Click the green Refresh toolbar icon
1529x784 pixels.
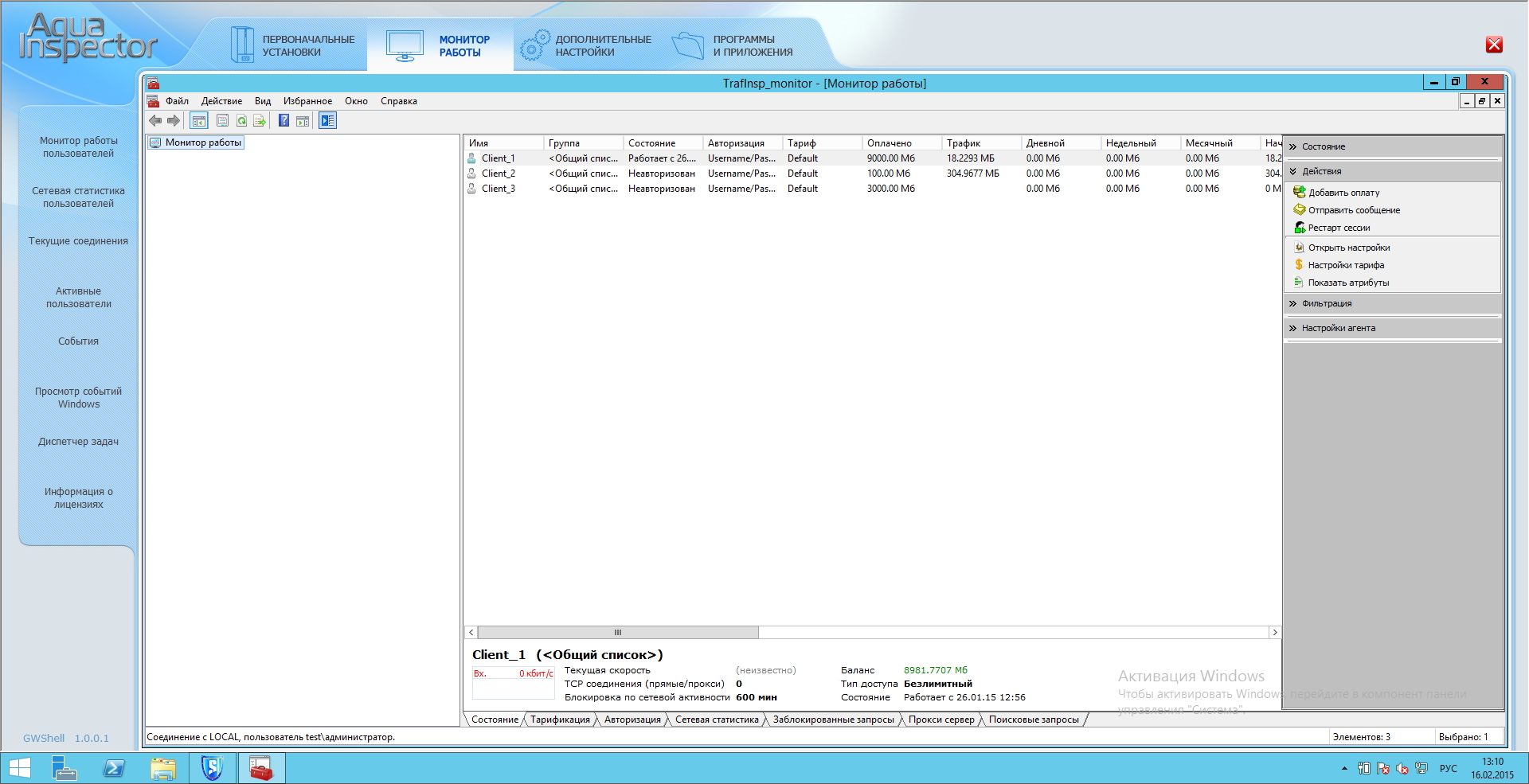241,121
